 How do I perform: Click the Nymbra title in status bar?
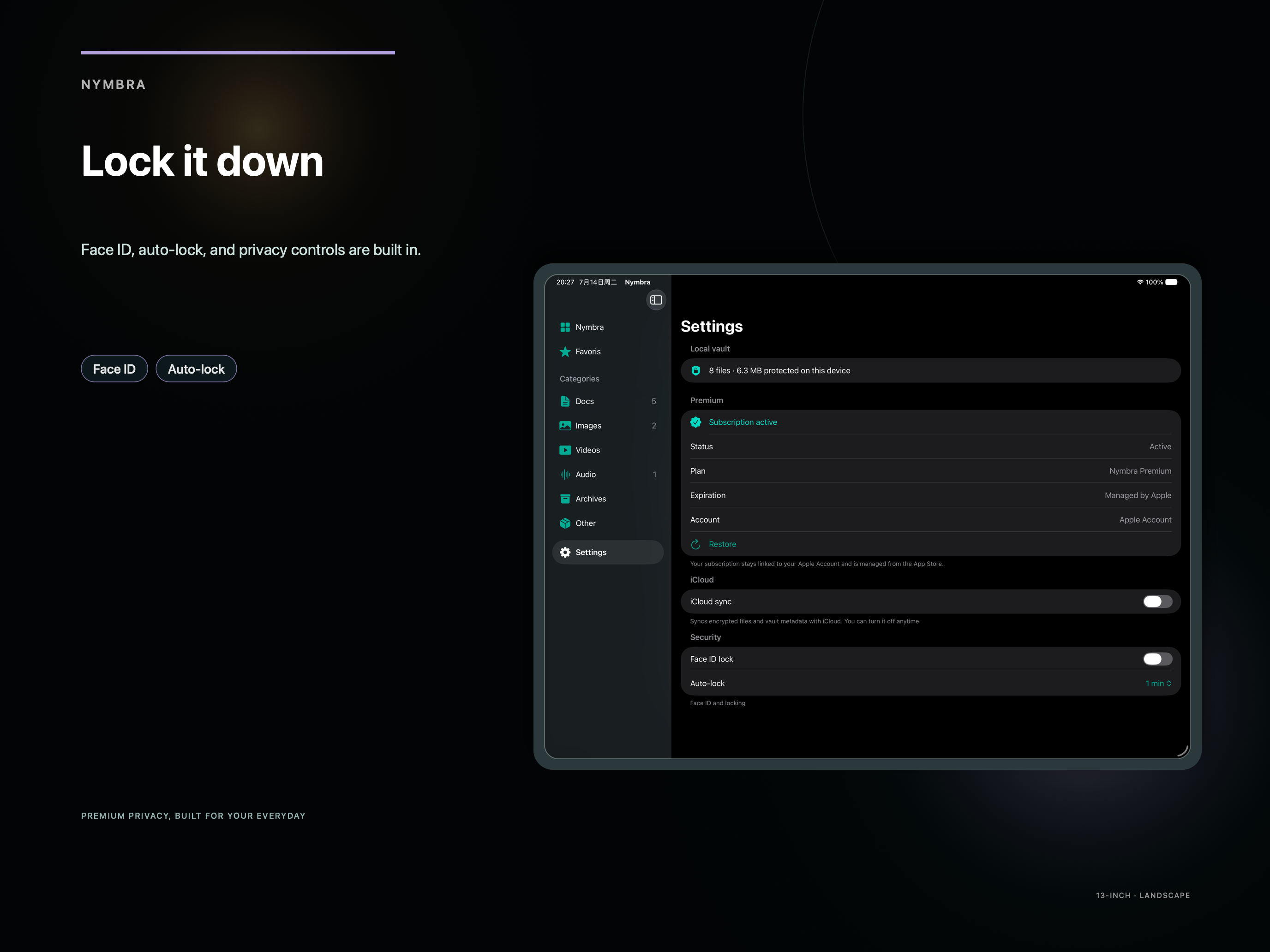(x=637, y=282)
